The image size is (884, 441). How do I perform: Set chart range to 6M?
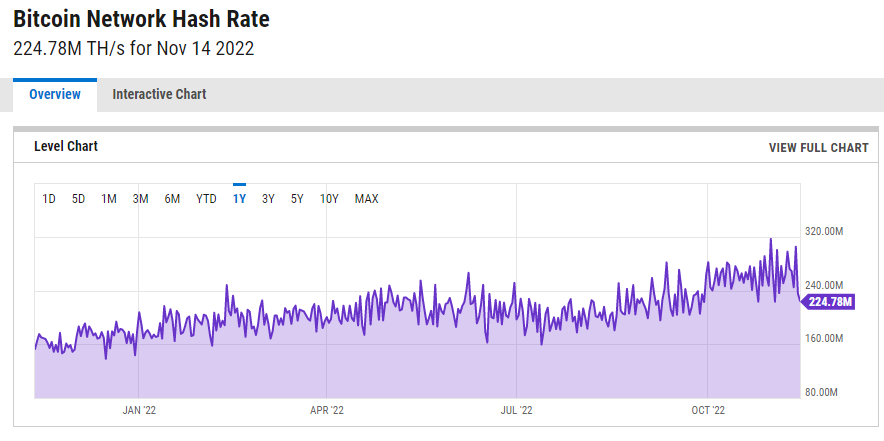(172, 199)
